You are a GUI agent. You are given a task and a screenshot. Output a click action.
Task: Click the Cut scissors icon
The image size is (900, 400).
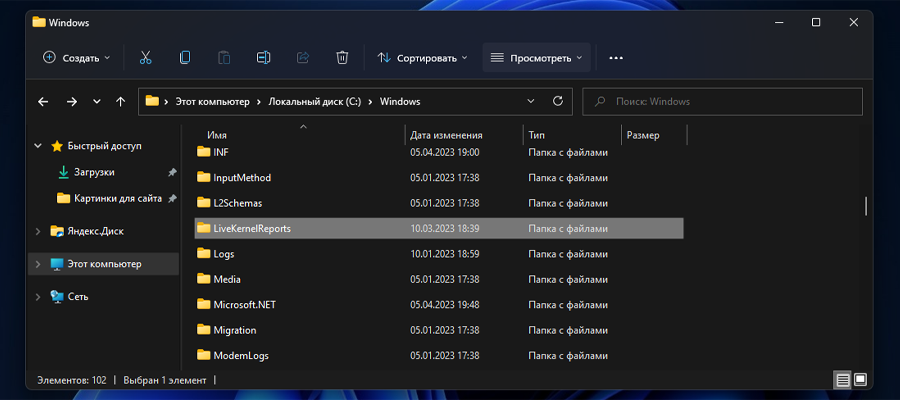click(x=145, y=57)
